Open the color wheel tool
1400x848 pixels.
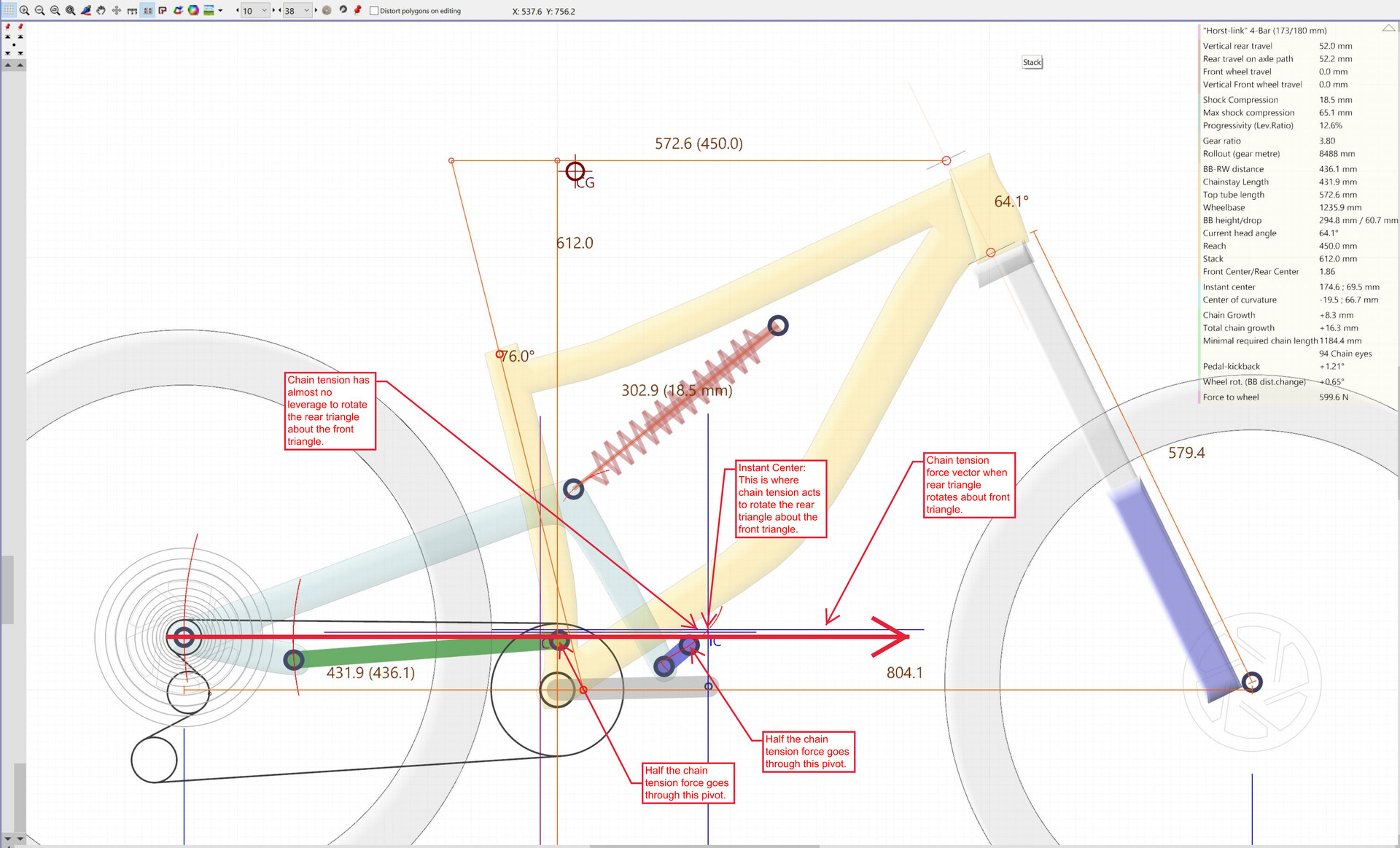[x=193, y=10]
